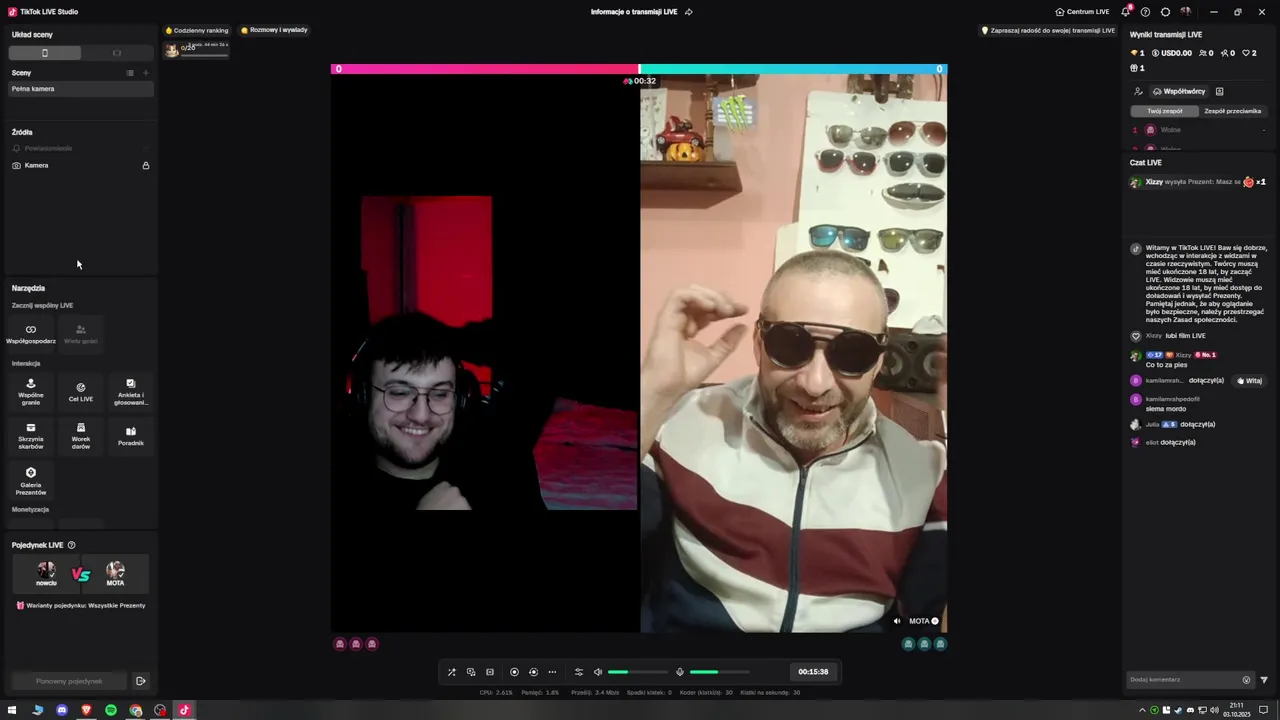Click the record button in control bar
This screenshot has width=1280, height=720.
[514, 672]
